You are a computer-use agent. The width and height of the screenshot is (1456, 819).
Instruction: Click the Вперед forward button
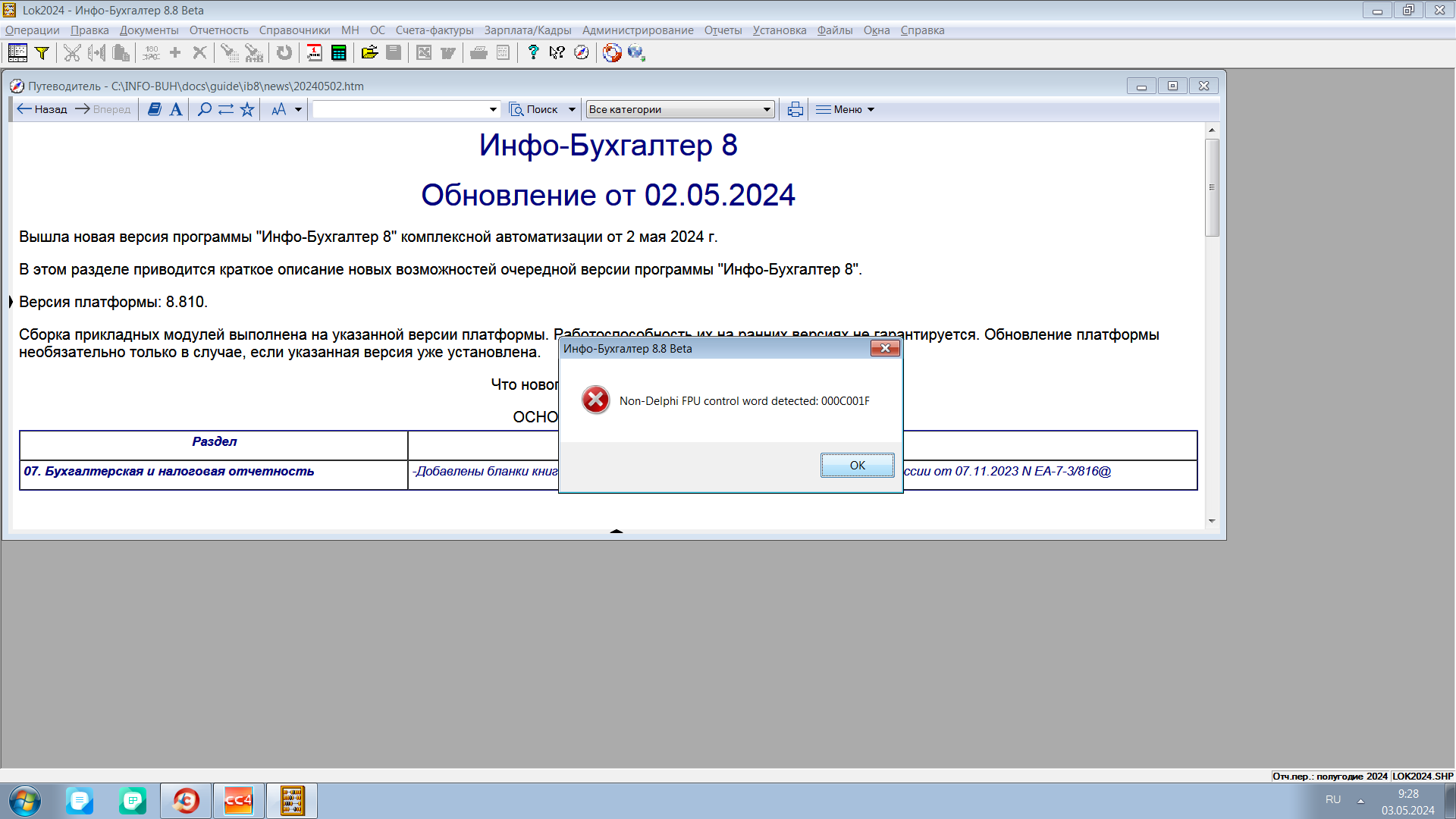pos(102,109)
